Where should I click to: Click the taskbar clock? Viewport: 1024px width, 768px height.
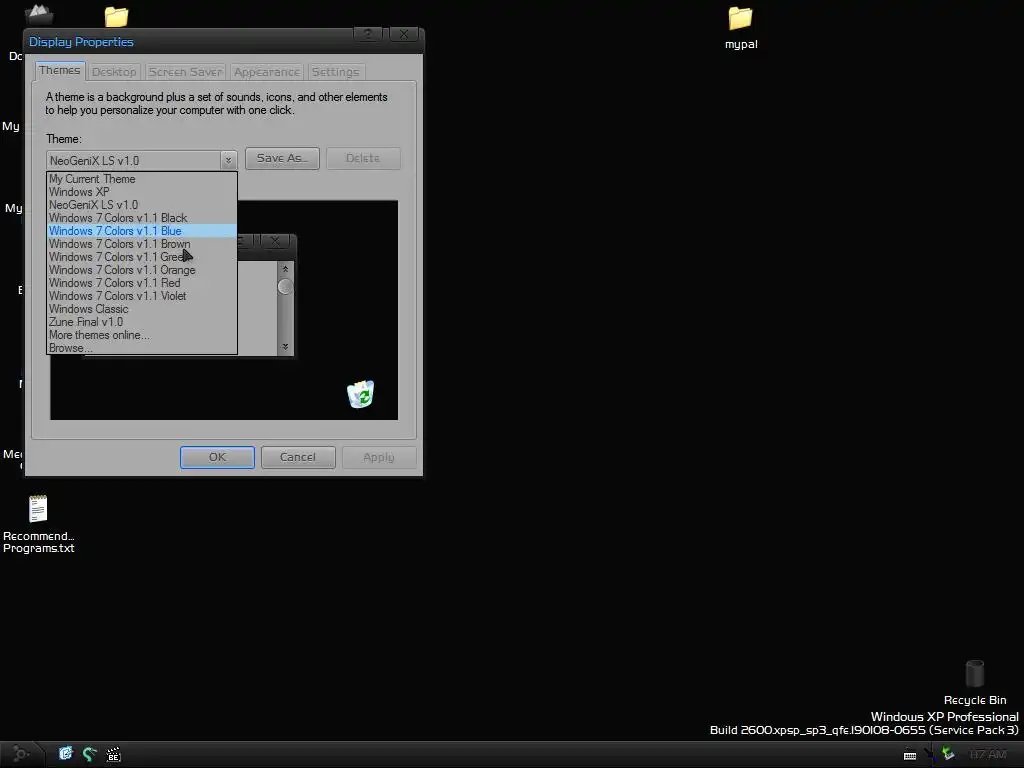[x=987, y=755]
